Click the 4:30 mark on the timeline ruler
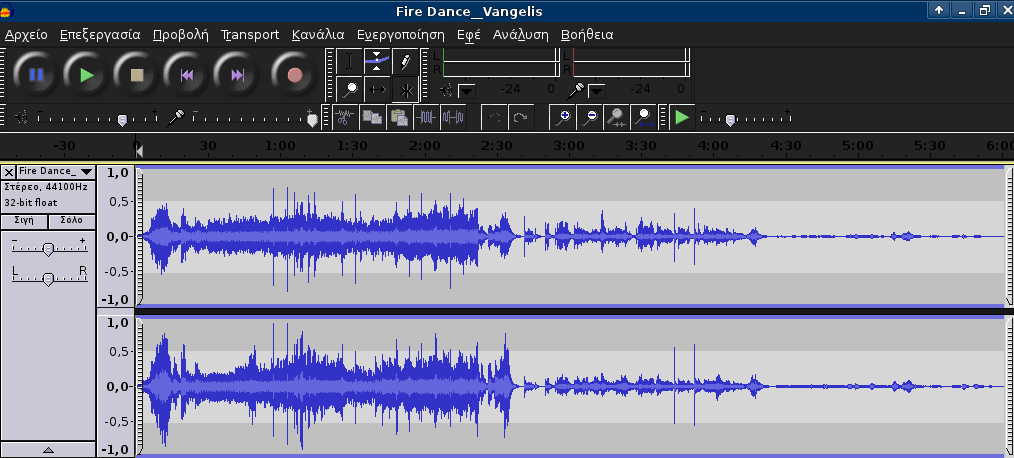The width and height of the screenshot is (1014, 458). [x=786, y=146]
